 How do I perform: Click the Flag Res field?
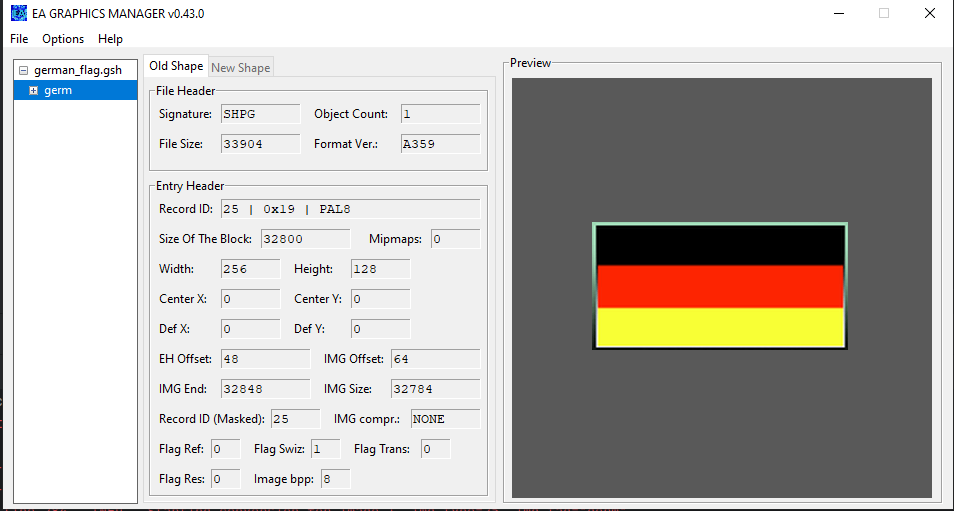226,479
